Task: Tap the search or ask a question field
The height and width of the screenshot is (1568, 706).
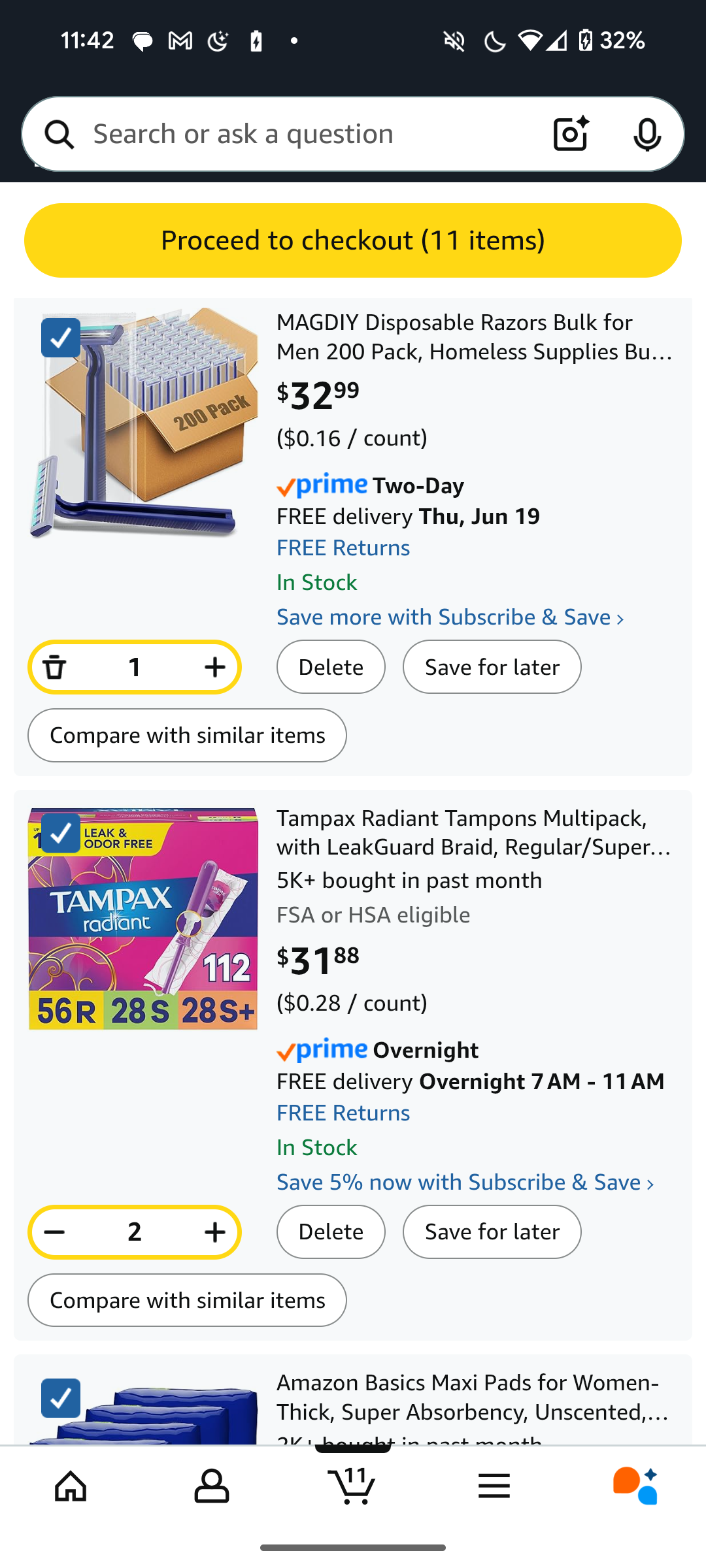Action: 307,134
